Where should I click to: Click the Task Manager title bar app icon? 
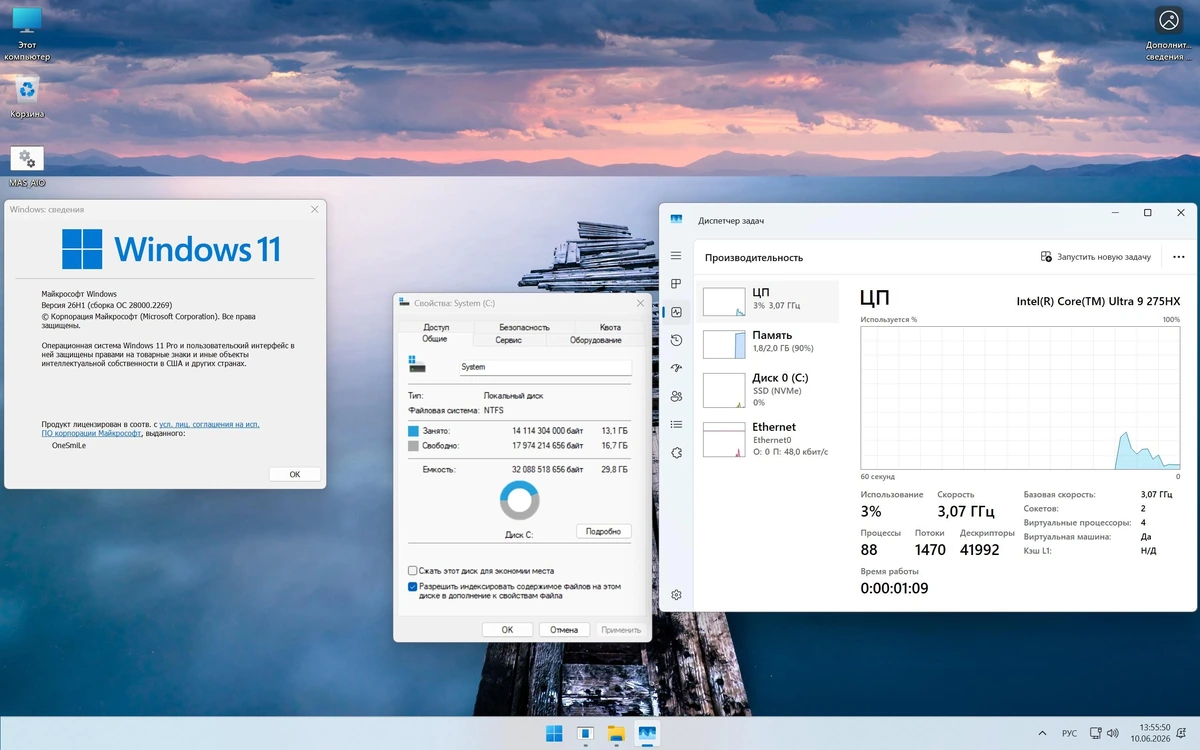pos(677,220)
